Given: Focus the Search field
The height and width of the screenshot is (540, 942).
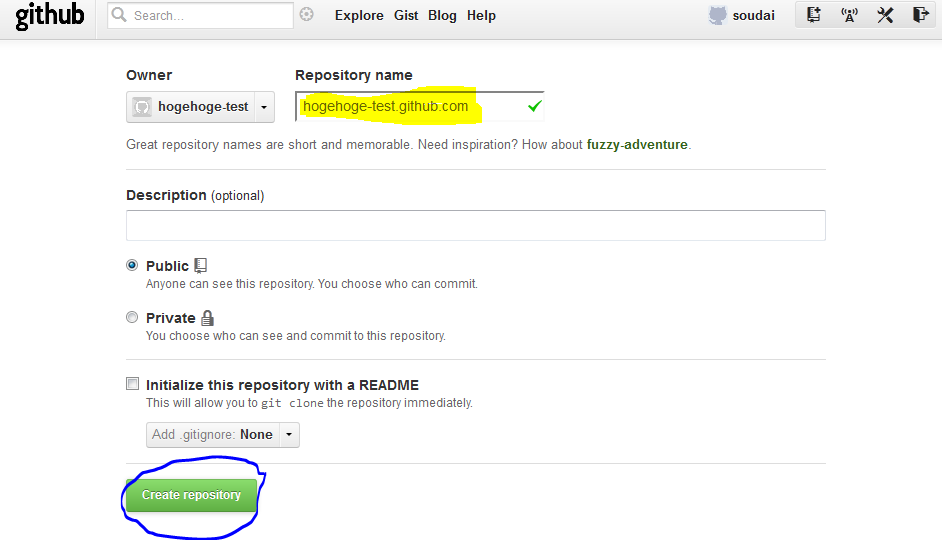Looking at the screenshot, I should (x=201, y=15).
